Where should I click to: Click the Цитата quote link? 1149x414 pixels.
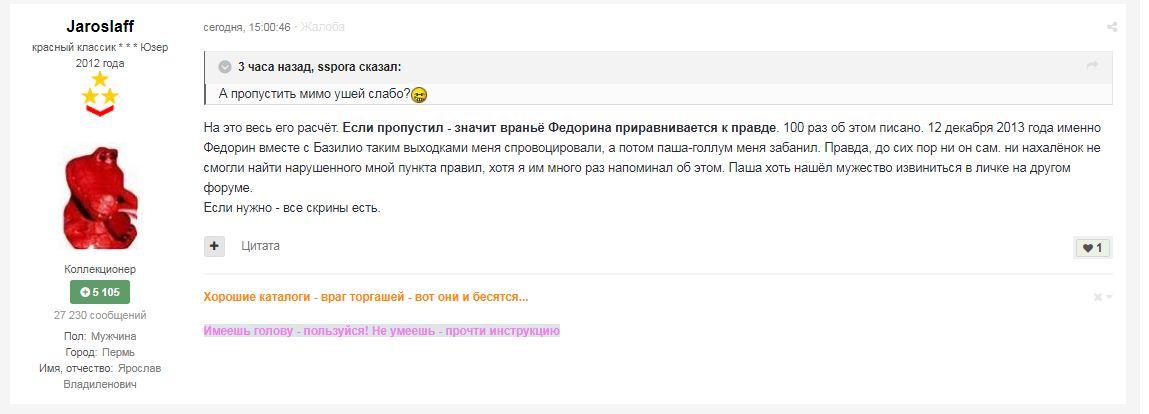pyautogui.click(x=260, y=246)
